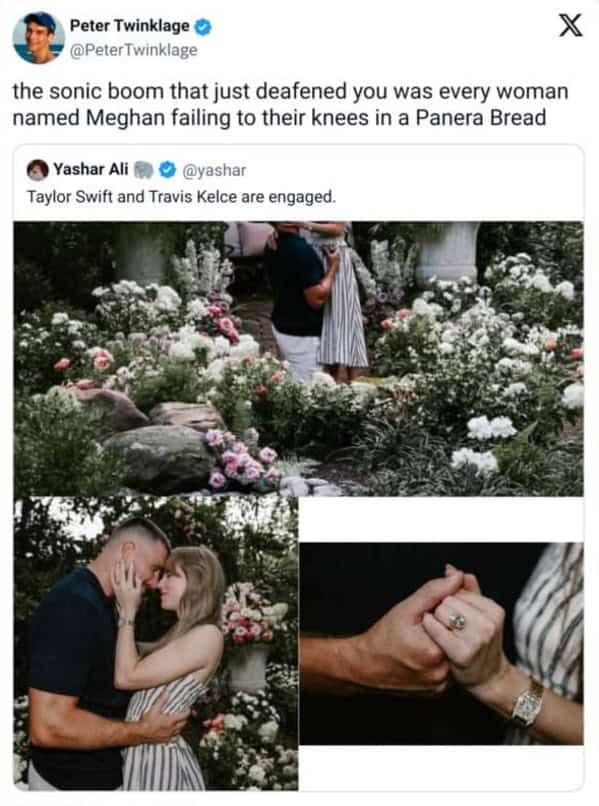
Task: Click the quoted text about Taylor Swift engagement
Action: point(181,197)
